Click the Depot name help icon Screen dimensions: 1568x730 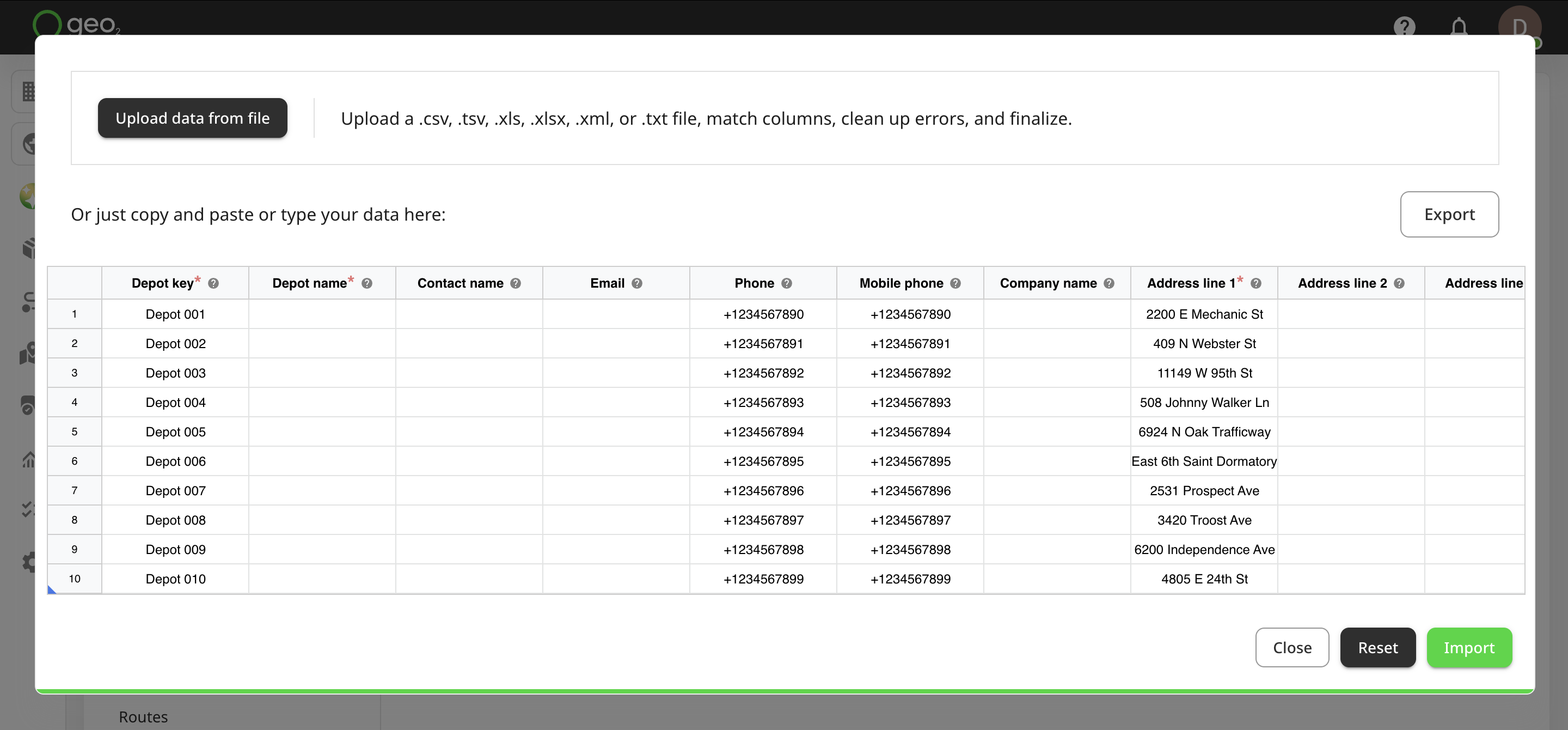coord(366,283)
